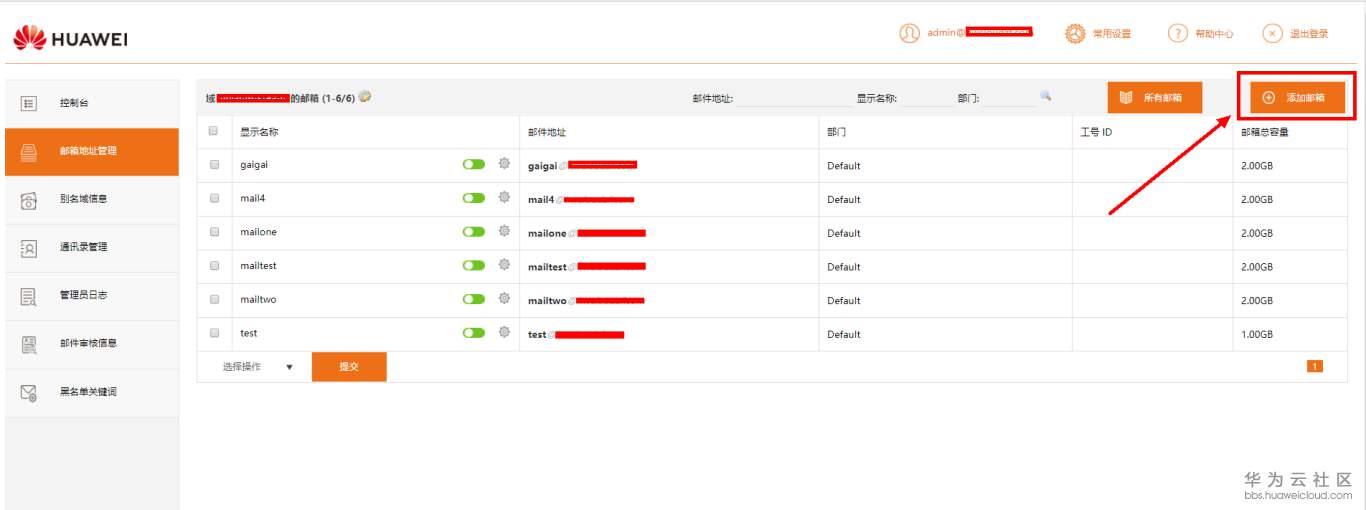This screenshot has height=510, width=1366.
Task: Open 管理员日志 in the sidebar
Action: pyautogui.click(x=91, y=295)
